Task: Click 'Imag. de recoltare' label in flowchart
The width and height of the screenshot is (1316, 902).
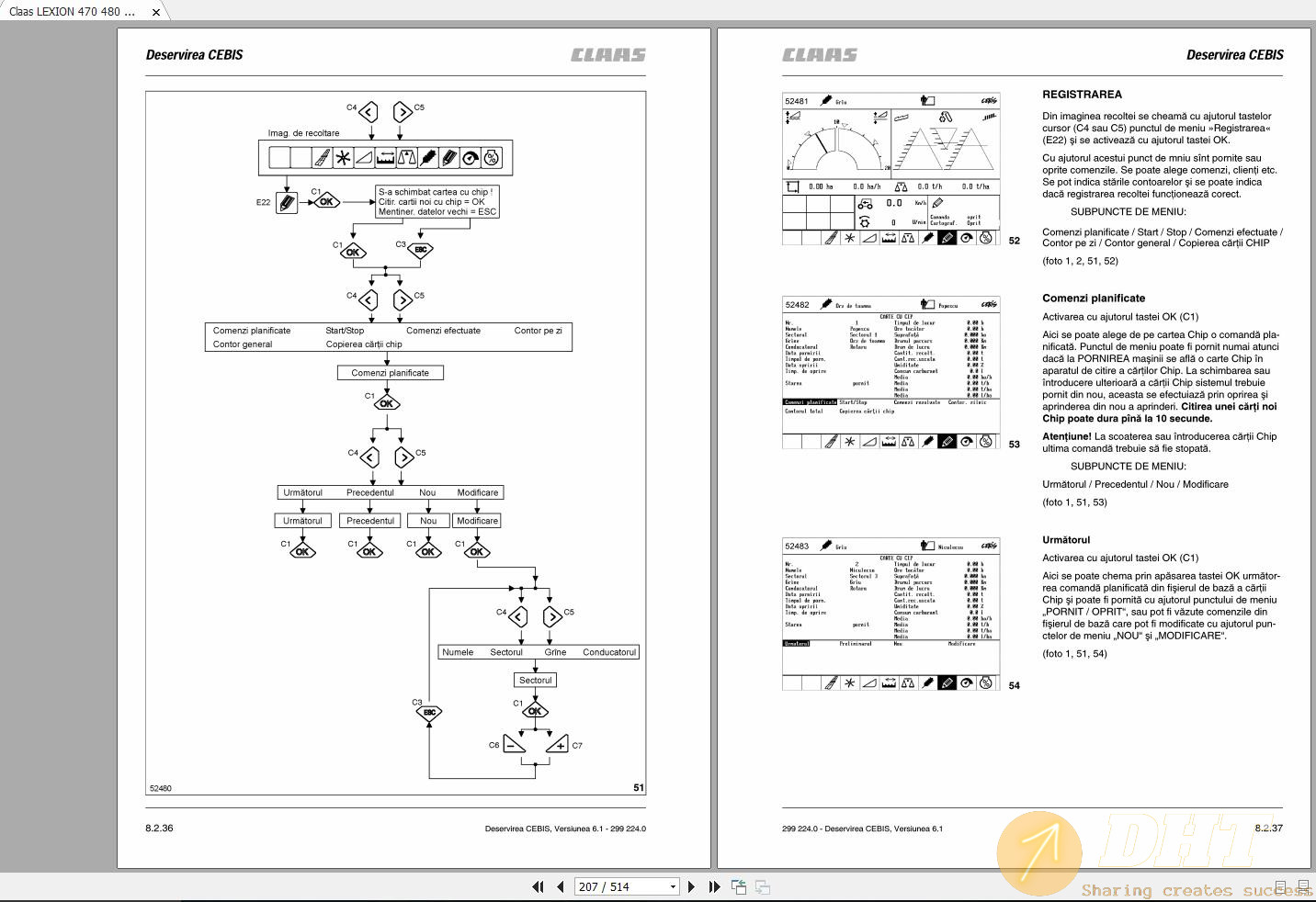Action: pyautogui.click(x=303, y=133)
